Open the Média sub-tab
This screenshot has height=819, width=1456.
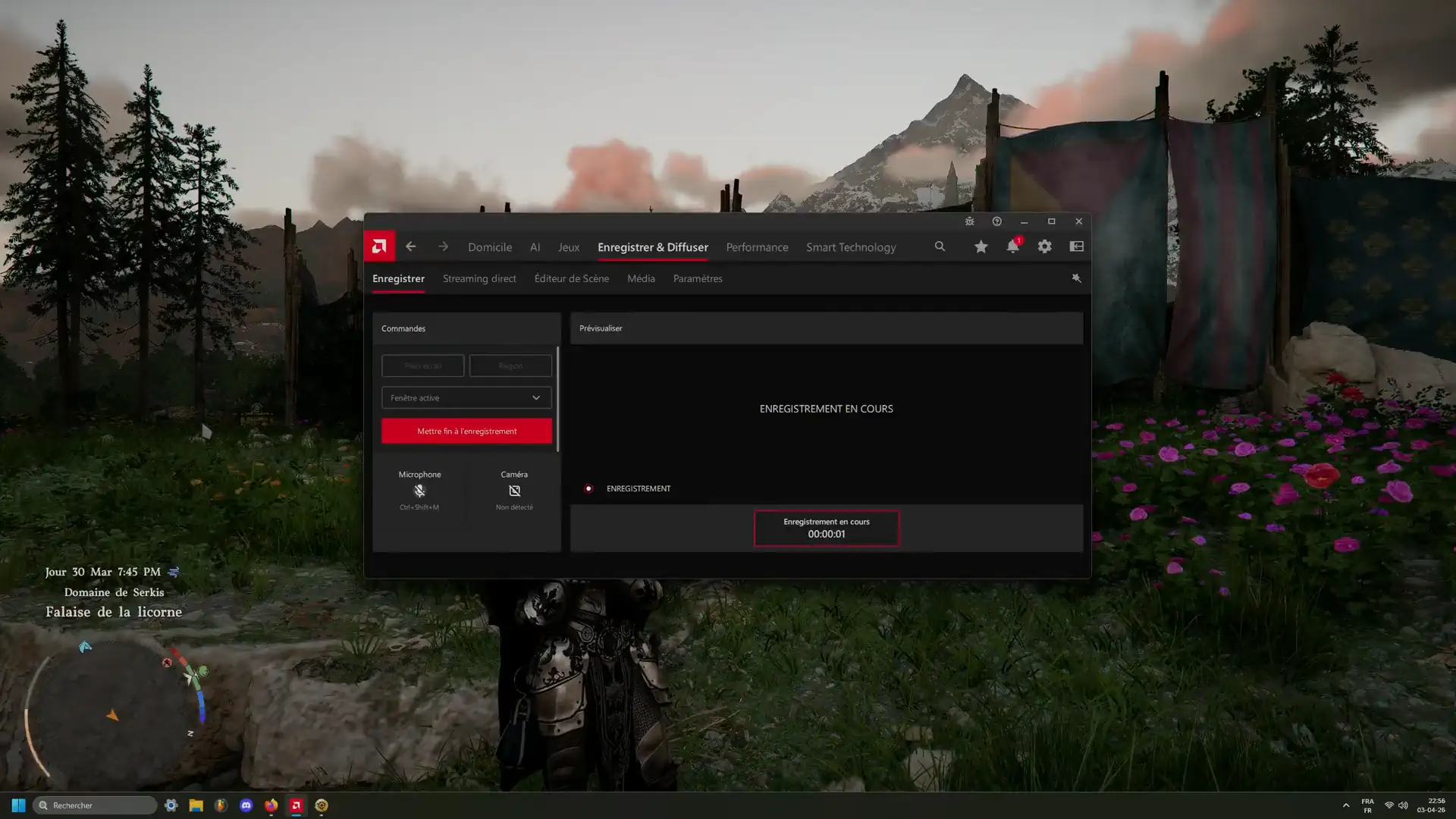(641, 278)
